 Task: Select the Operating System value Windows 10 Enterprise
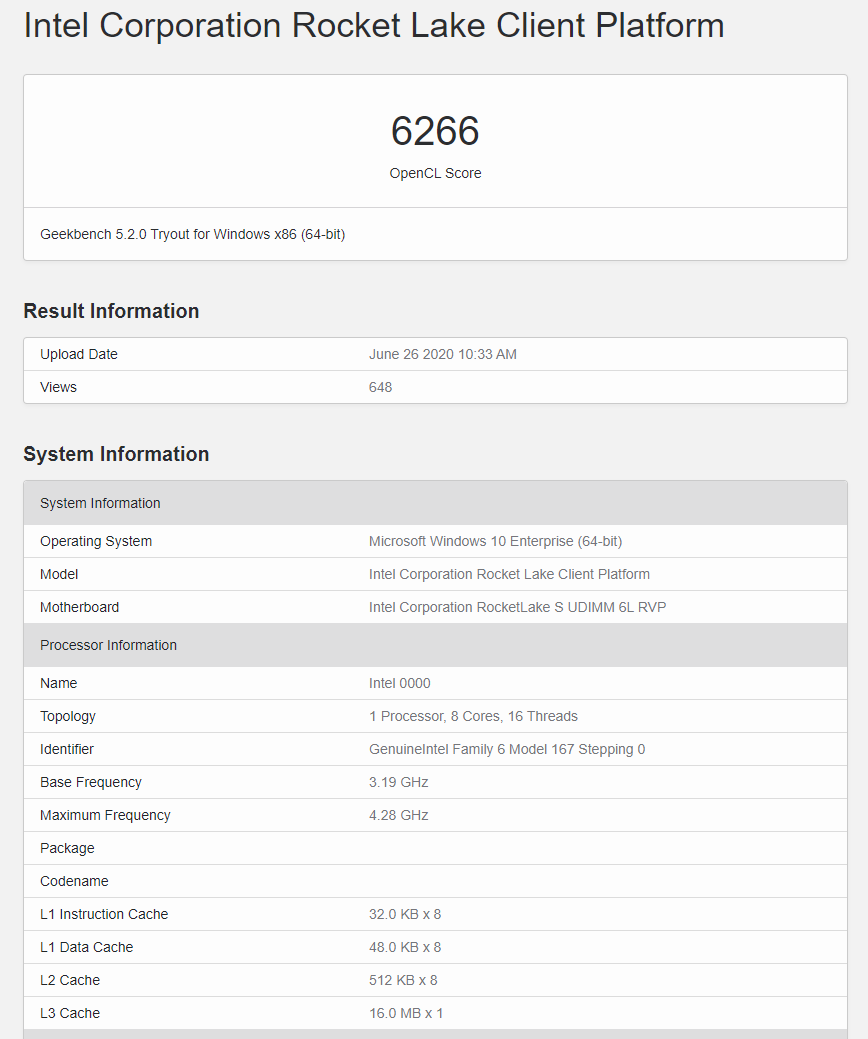coord(495,541)
